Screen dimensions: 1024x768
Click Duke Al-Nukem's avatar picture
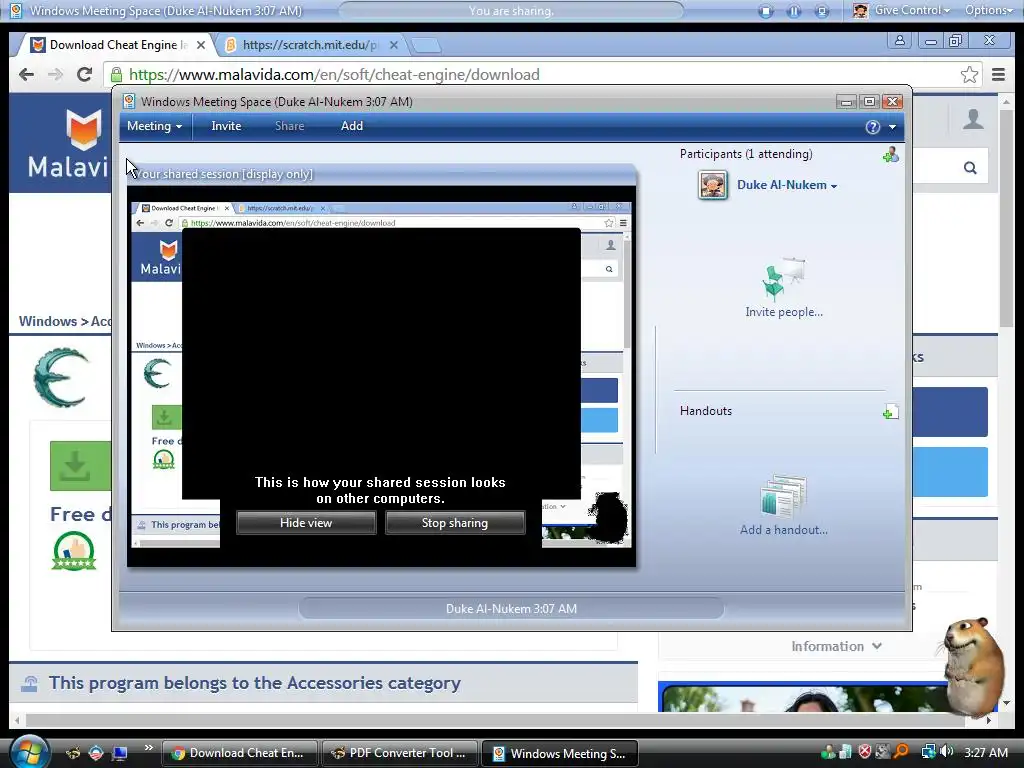712,185
